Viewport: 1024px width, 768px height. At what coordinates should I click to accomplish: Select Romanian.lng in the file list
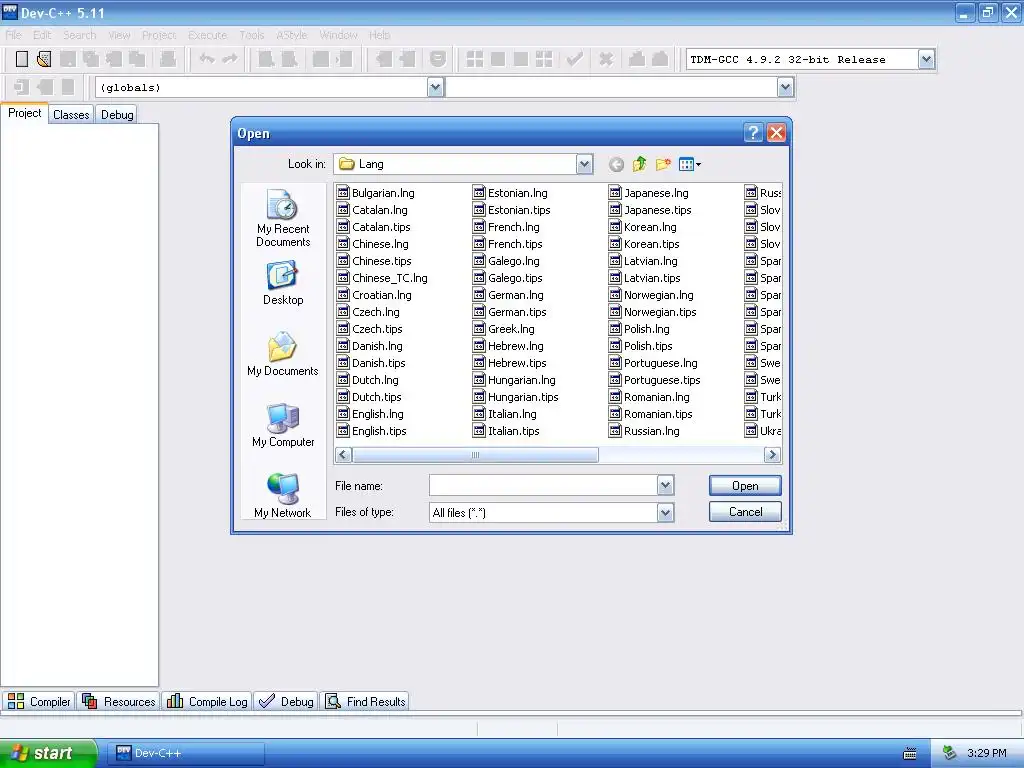pyautogui.click(x=649, y=397)
